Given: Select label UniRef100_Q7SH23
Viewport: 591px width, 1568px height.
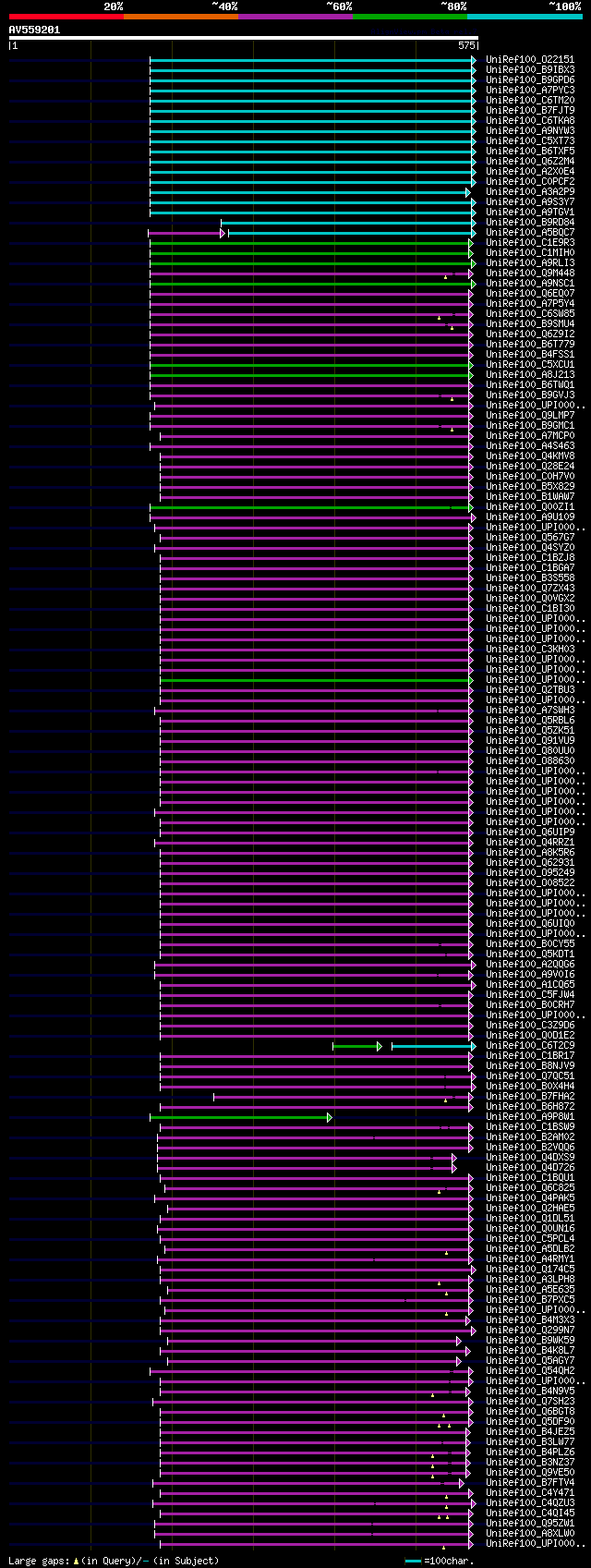Looking at the screenshot, I should coord(530,1401).
